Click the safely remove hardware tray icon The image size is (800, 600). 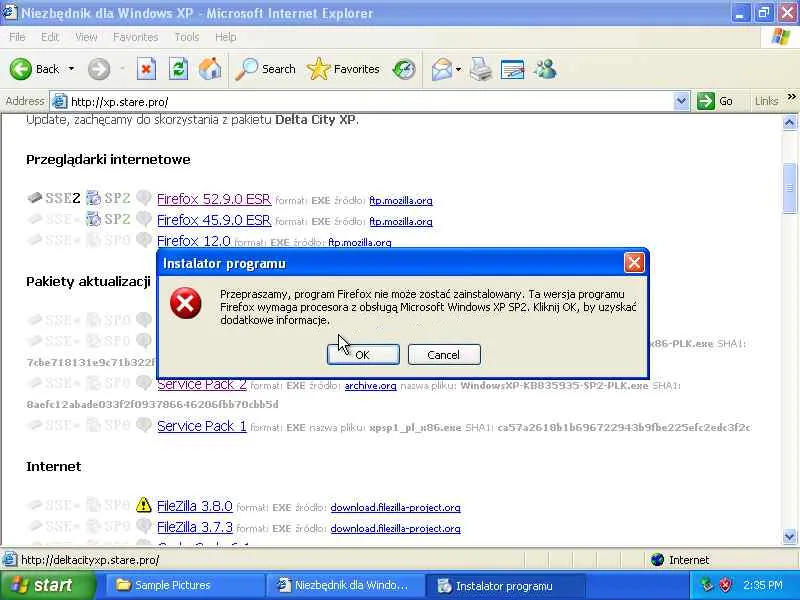(706, 585)
